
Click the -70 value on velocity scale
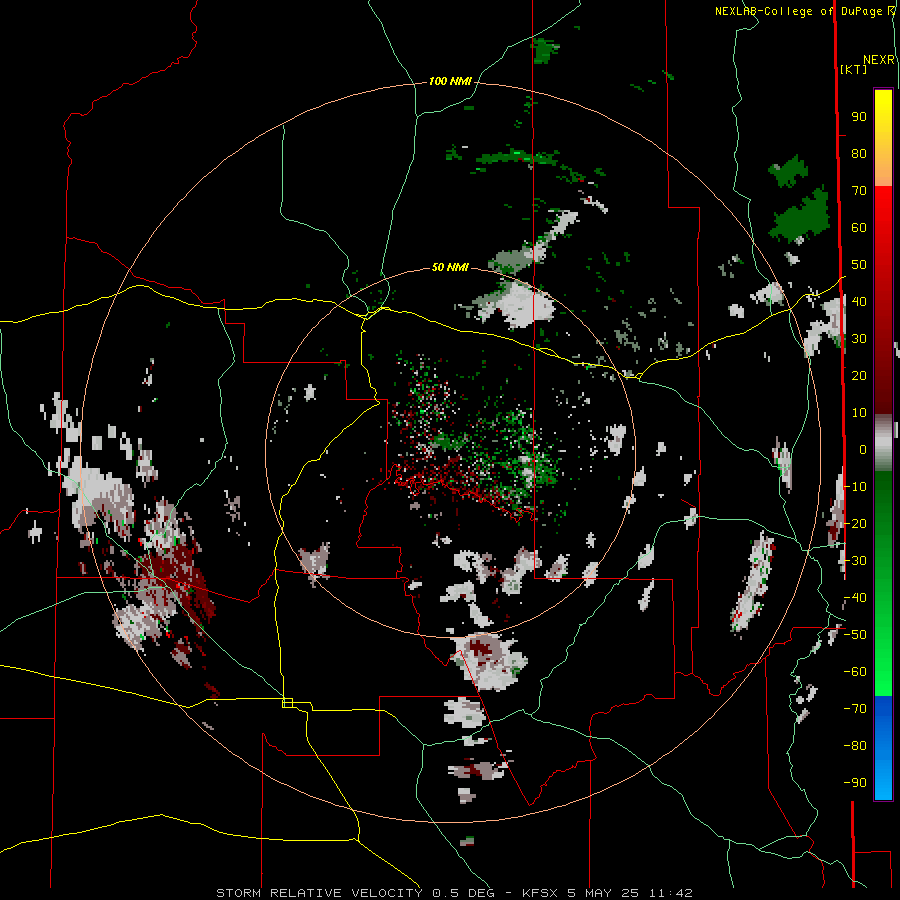(x=855, y=709)
